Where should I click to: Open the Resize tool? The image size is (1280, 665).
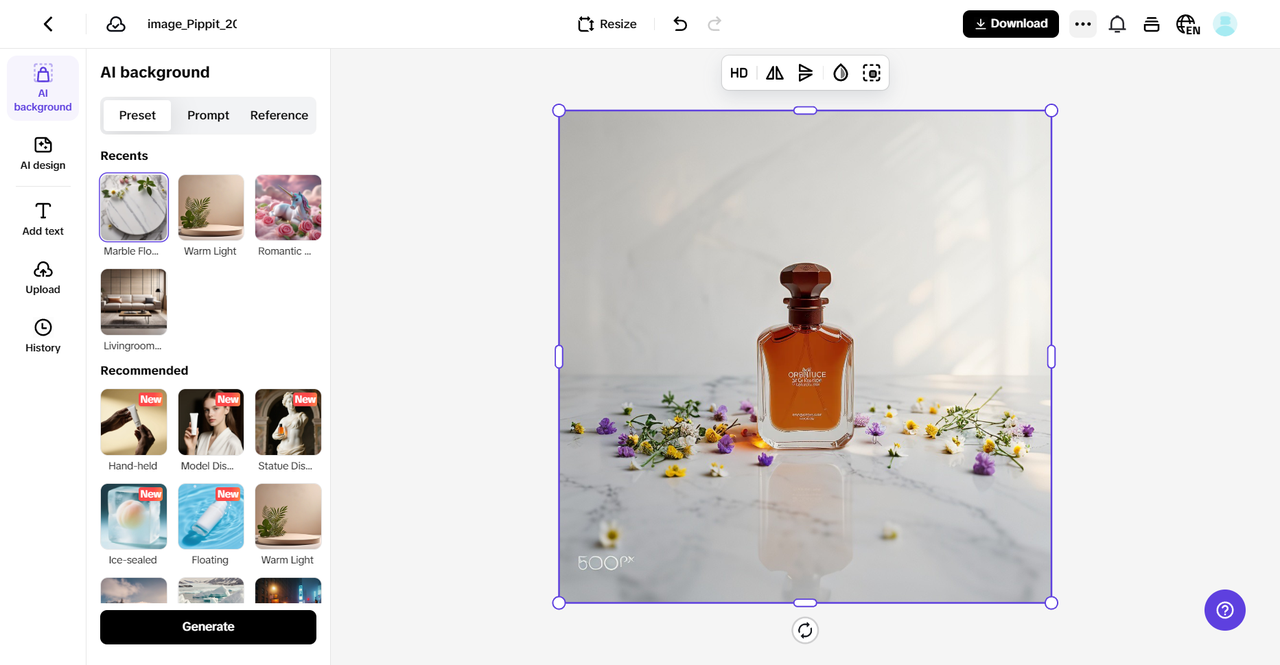point(606,23)
